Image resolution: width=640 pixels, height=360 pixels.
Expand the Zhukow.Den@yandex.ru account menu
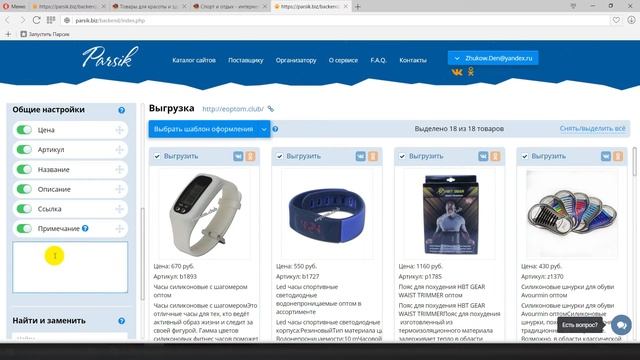pos(493,58)
